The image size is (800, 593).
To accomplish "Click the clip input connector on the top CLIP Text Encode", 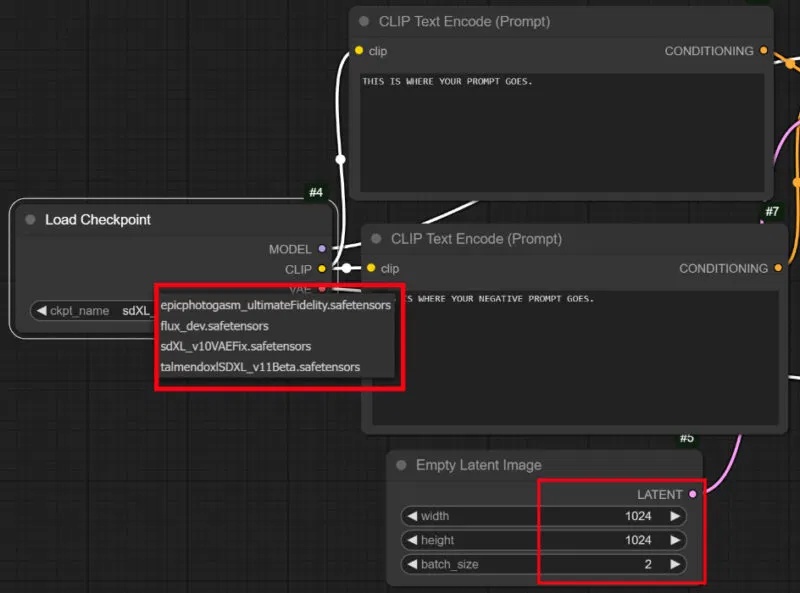I will point(359,51).
